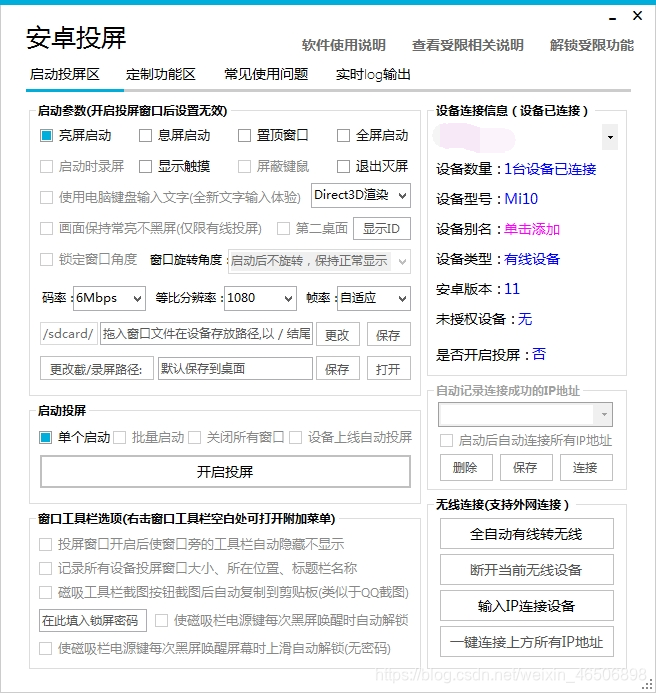Close the 安卓投屏 window
Screen dimensions: 656x693
[x=637, y=16]
